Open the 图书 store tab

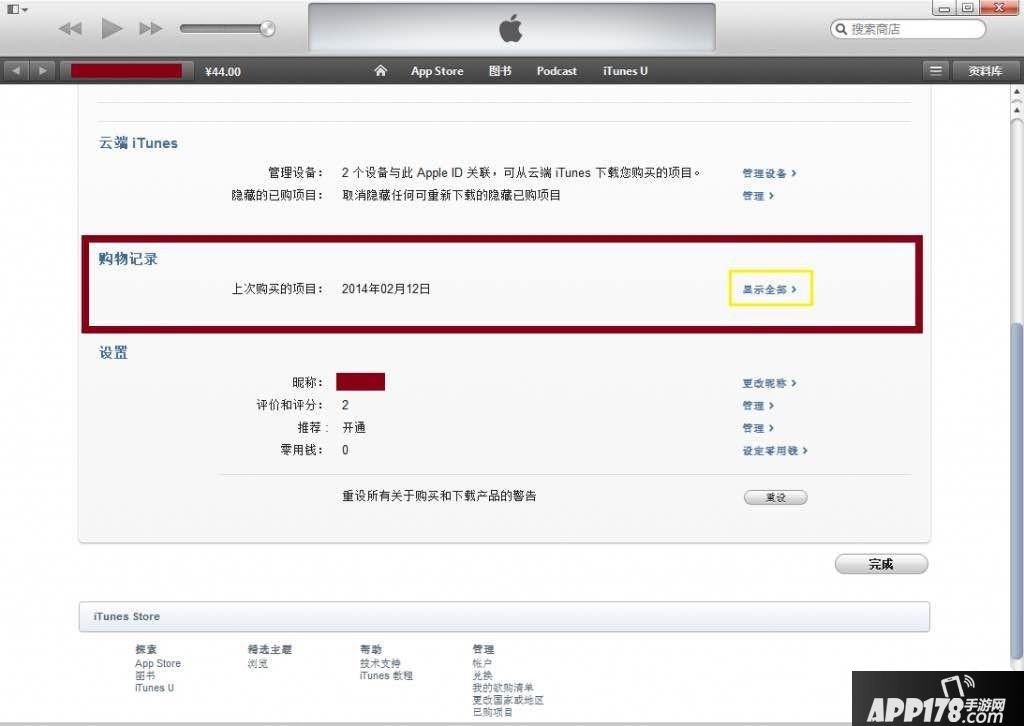click(500, 71)
